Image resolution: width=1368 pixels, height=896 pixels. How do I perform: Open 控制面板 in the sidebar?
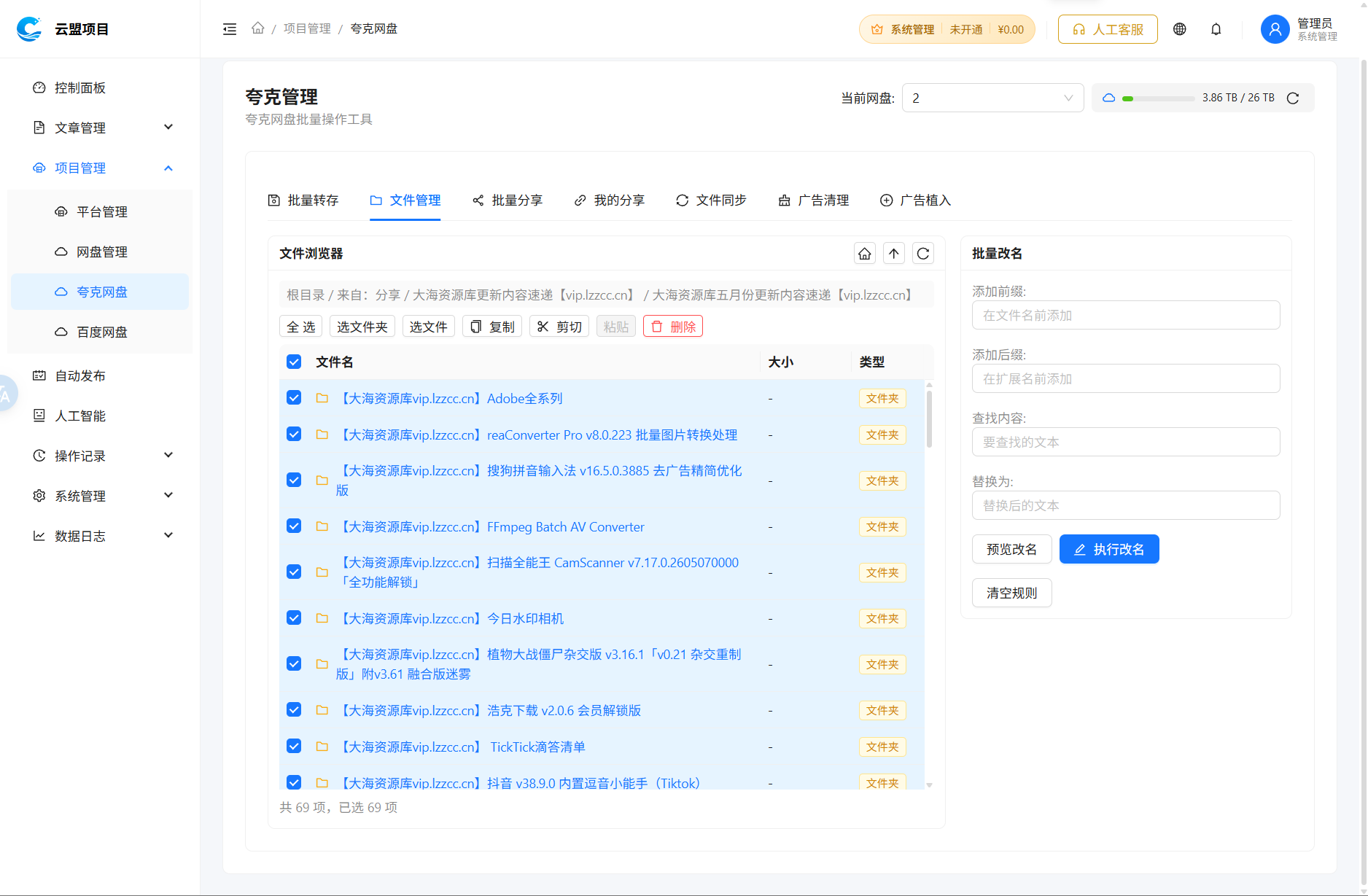[100, 87]
